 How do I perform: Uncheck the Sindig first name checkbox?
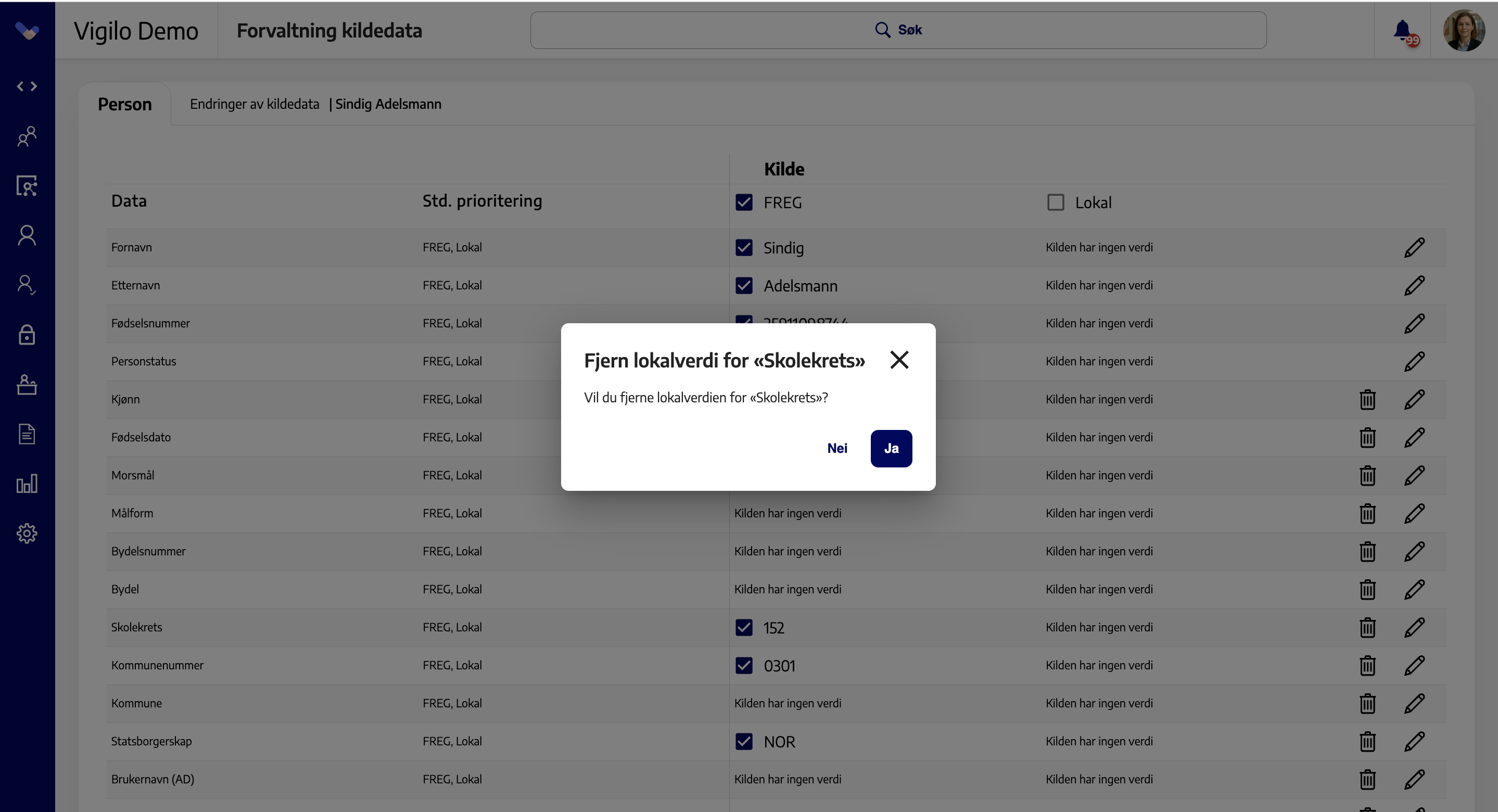pyautogui.click(x=744, y=248)
